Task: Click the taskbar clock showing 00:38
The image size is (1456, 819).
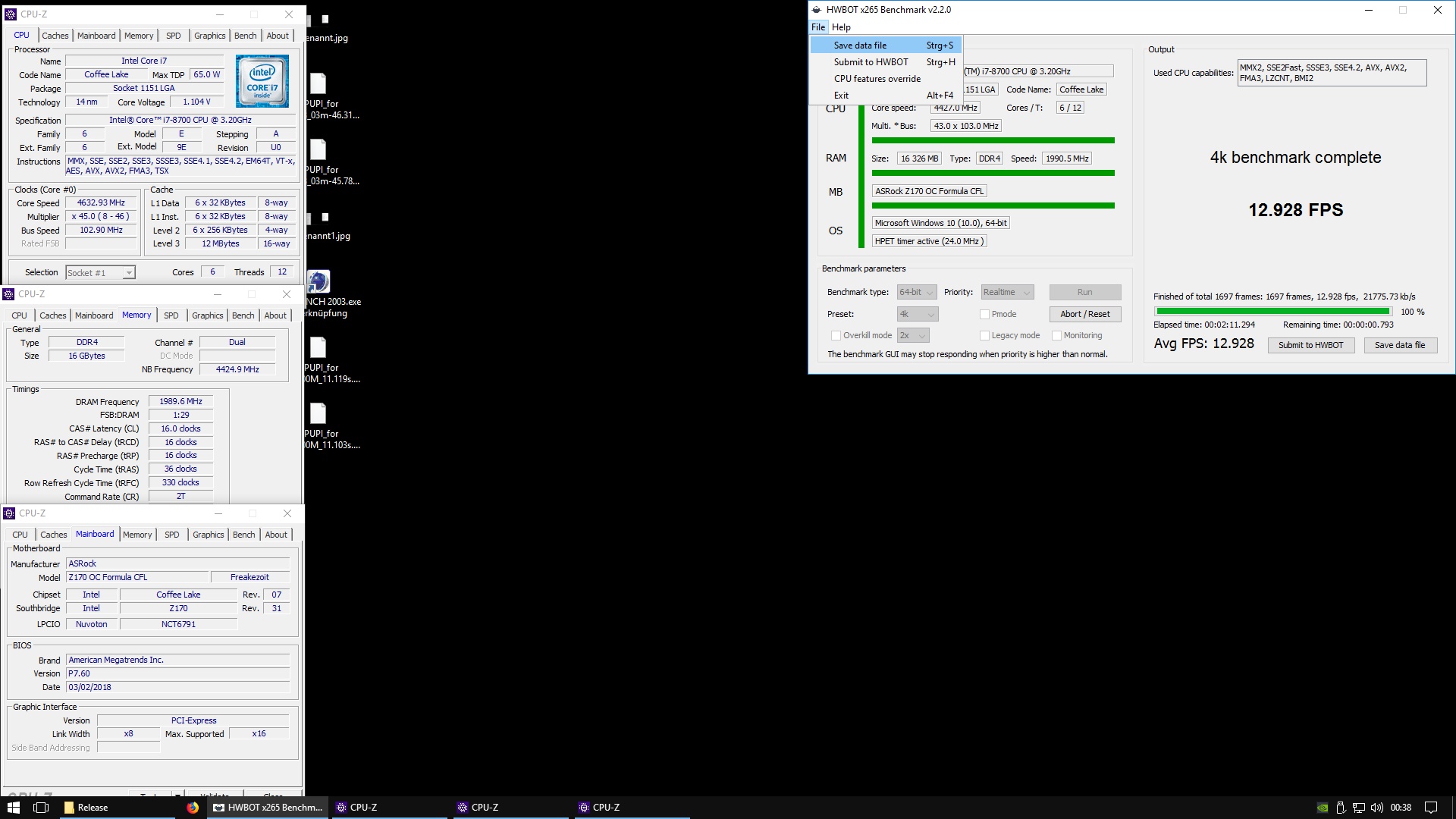Action: coord(1401,808)
